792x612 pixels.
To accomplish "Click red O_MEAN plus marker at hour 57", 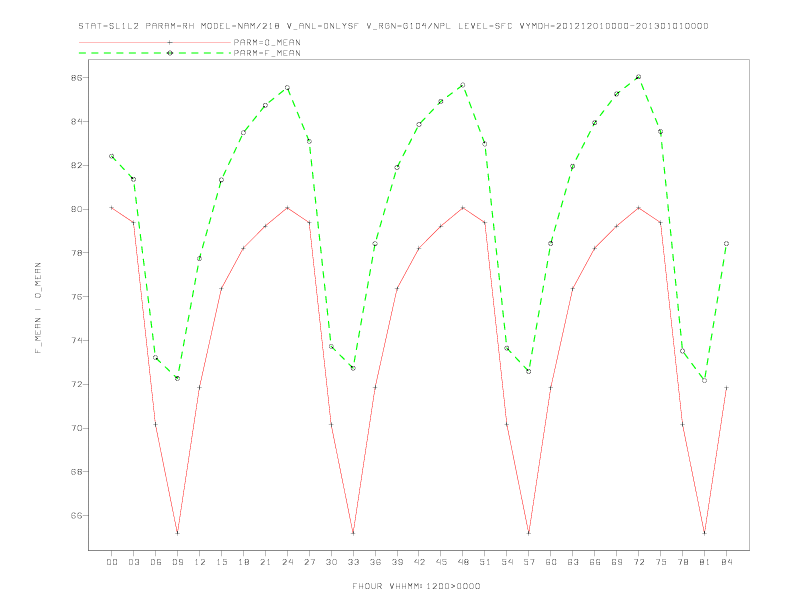I will [529, 533].
